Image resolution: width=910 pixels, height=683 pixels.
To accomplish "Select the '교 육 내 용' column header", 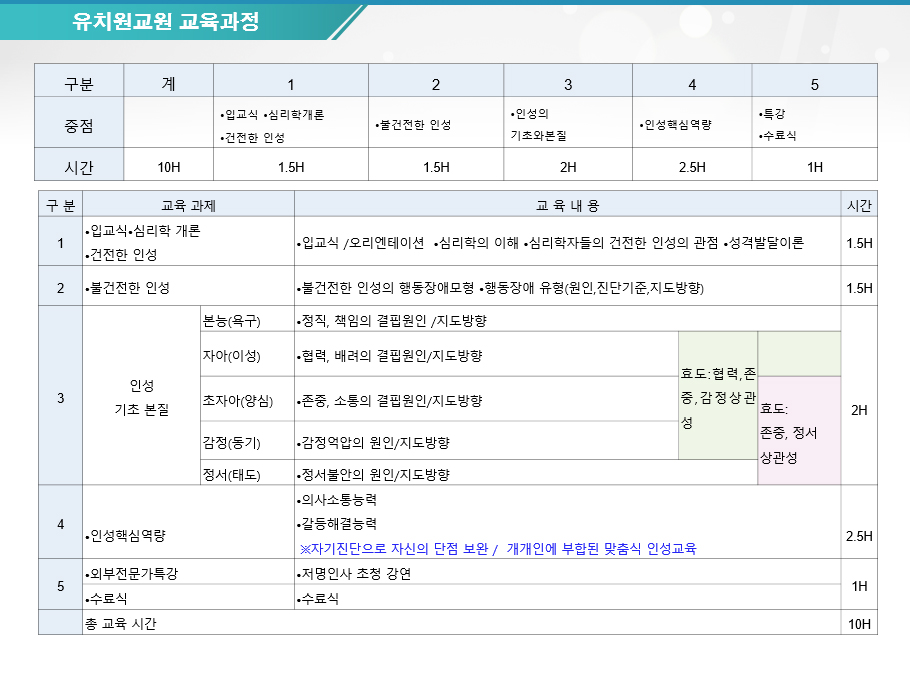I will (x=568, y=205).
